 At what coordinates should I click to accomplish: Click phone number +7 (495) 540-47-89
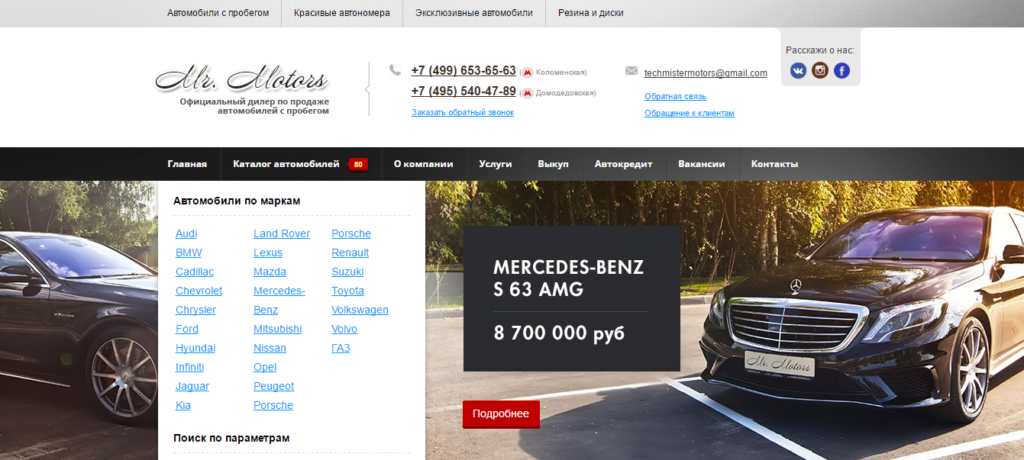(x=464, y=91)
